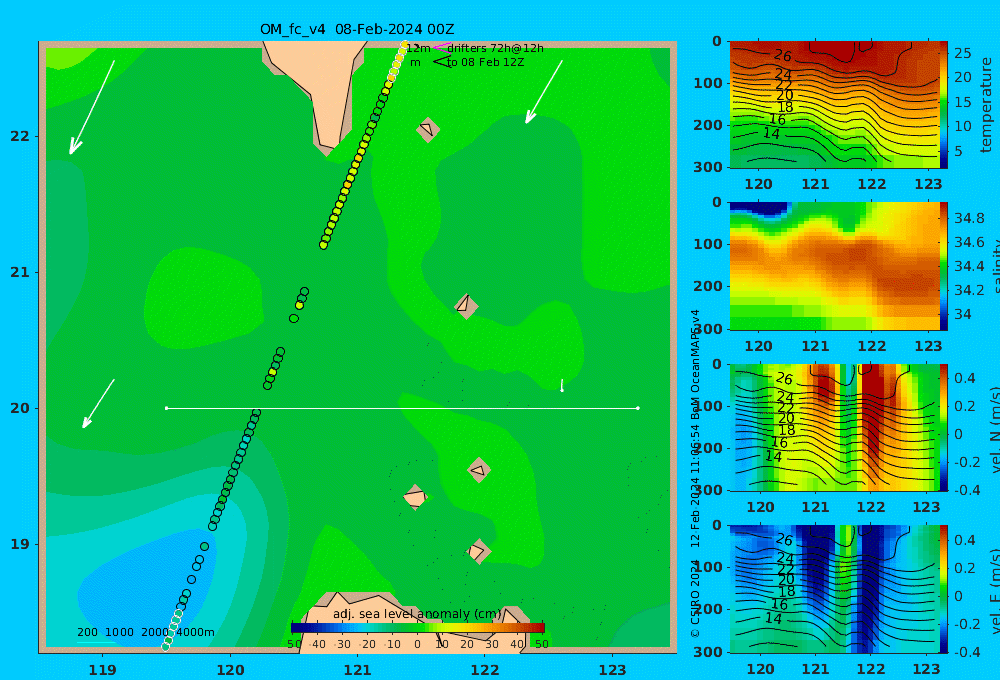Click '34.8' on the salinity color scale
The image size is (1000, 680).
coord(969,218)
